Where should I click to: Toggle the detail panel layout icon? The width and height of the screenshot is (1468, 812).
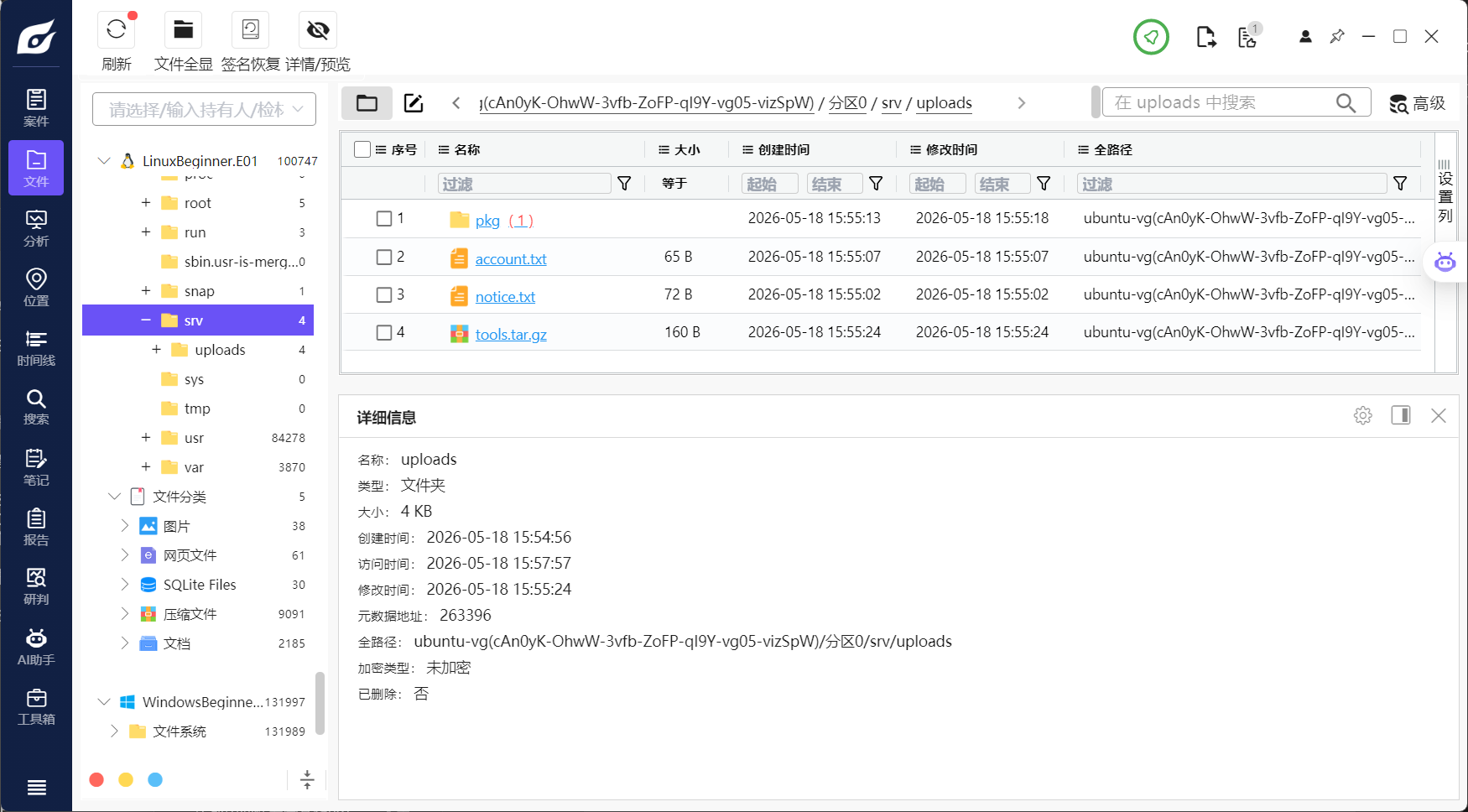click(1401, 415)
